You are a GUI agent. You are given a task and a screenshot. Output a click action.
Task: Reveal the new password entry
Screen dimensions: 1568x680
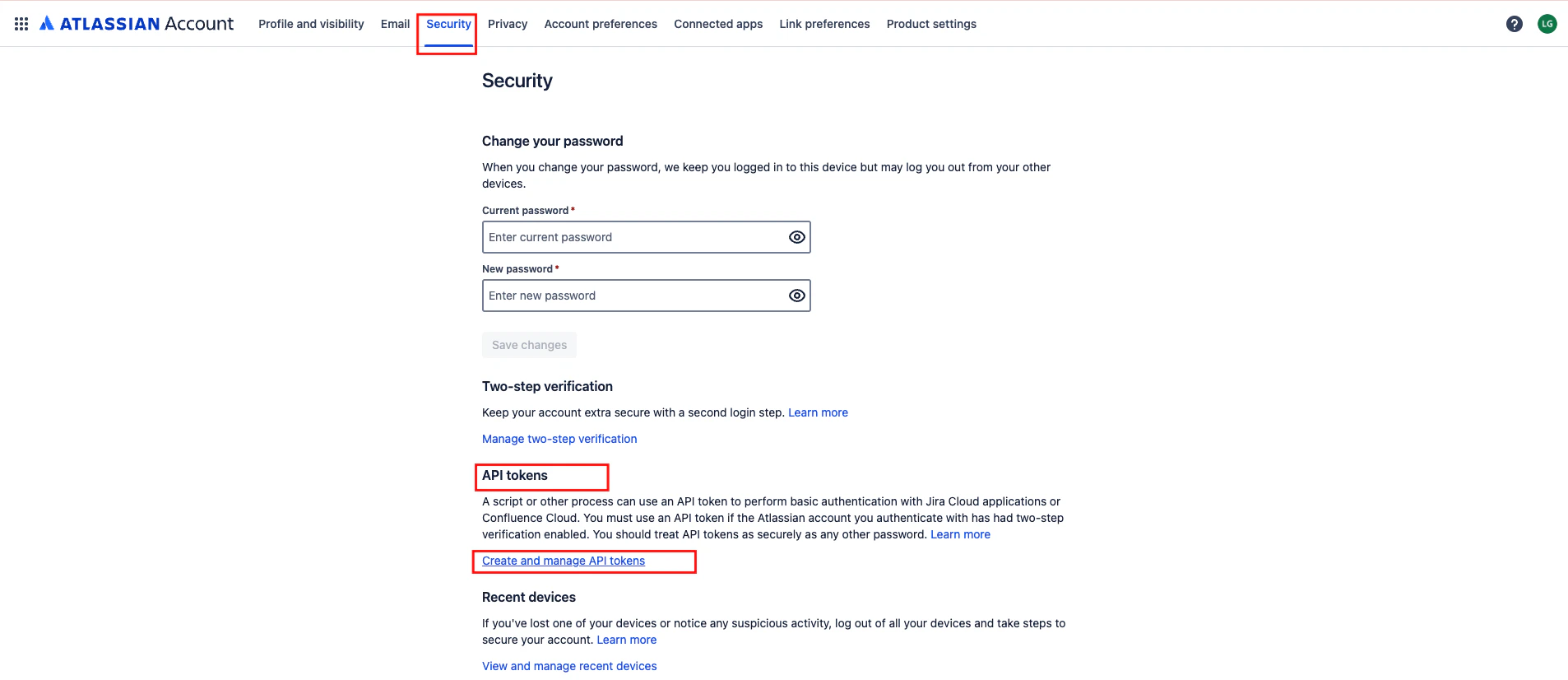pos(796,295)
